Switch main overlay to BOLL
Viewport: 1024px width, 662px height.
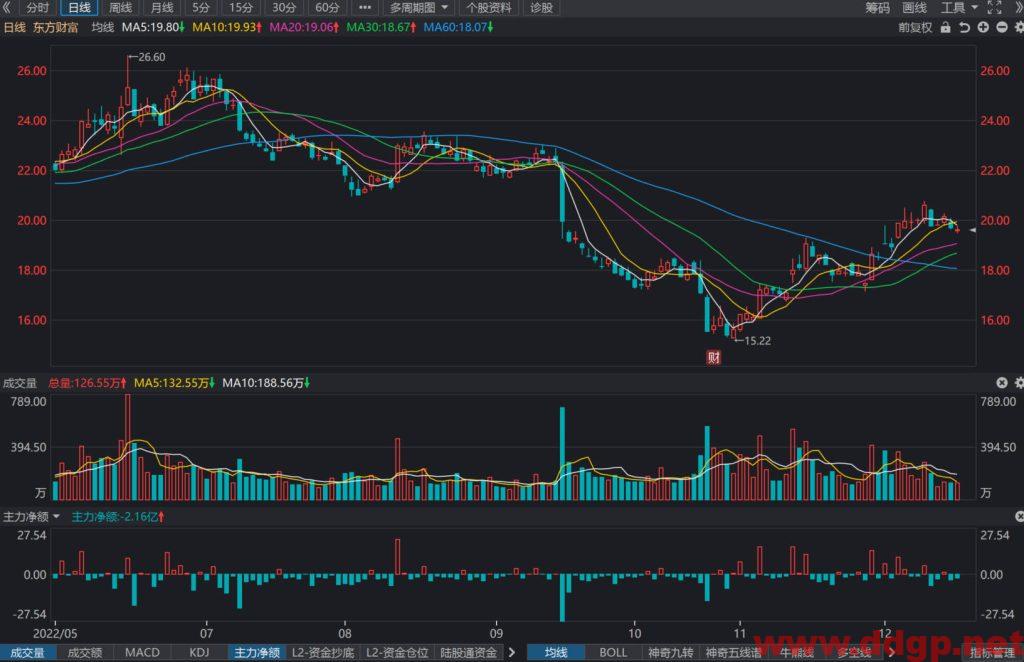(x=613, y=652)
